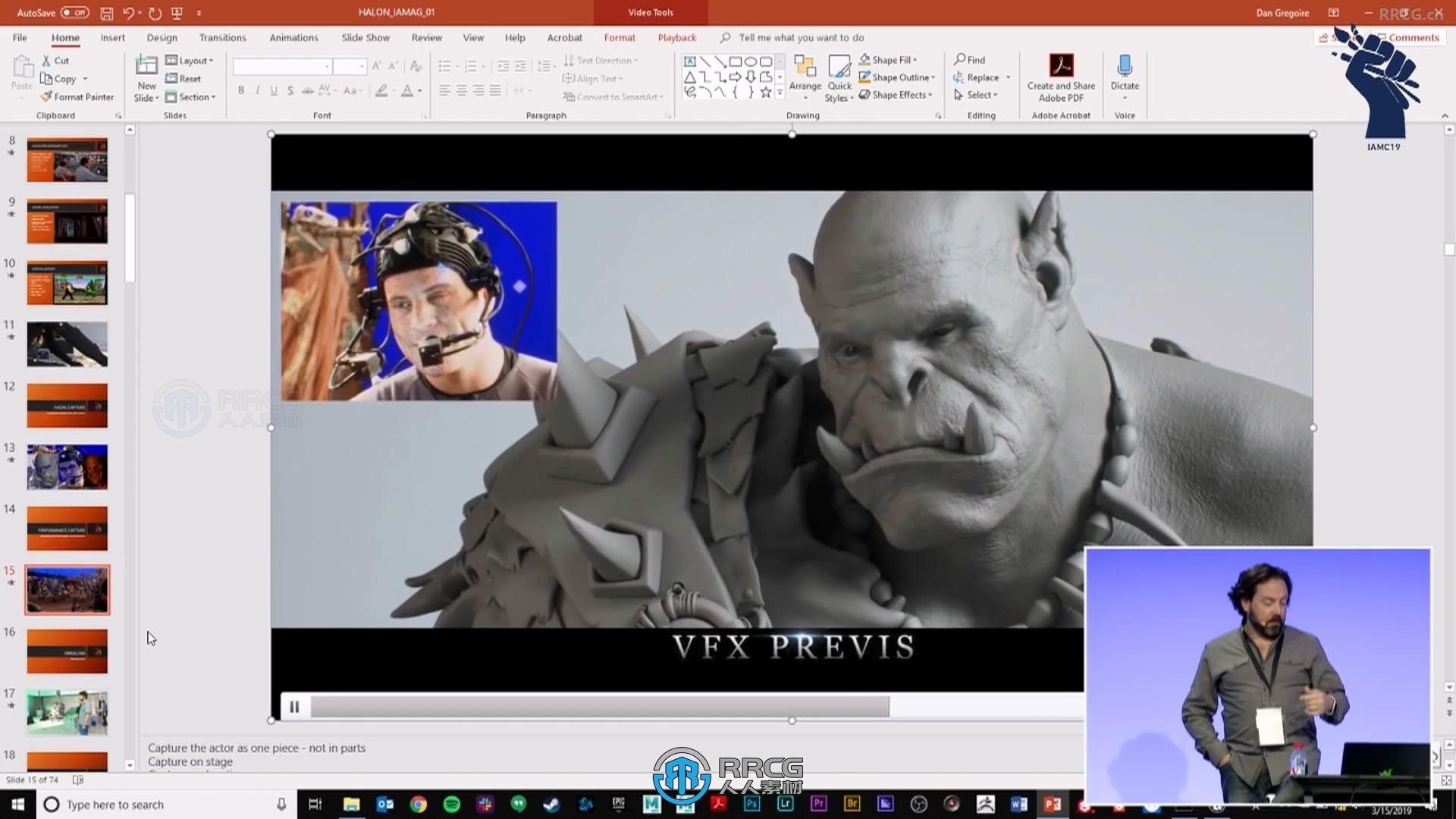The image size is (1456, 819).
Task: Pause the video with pause button
Action: pos(294,707)
